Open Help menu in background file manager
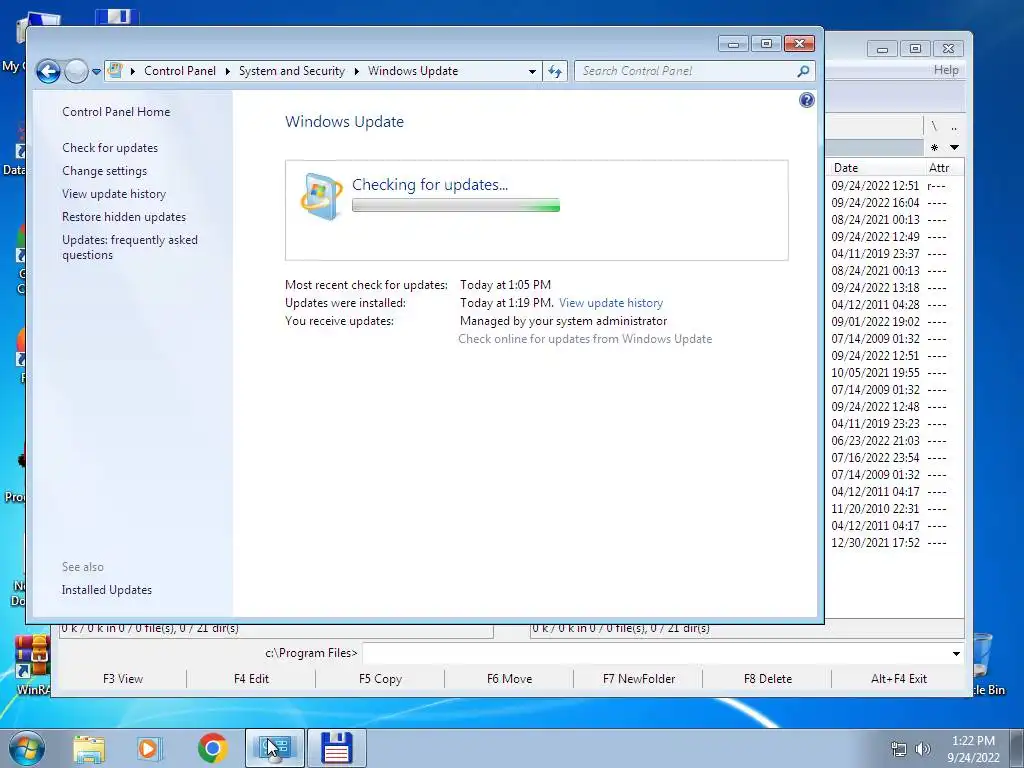This screenshot has height=768, width=1024. point(946,70)
